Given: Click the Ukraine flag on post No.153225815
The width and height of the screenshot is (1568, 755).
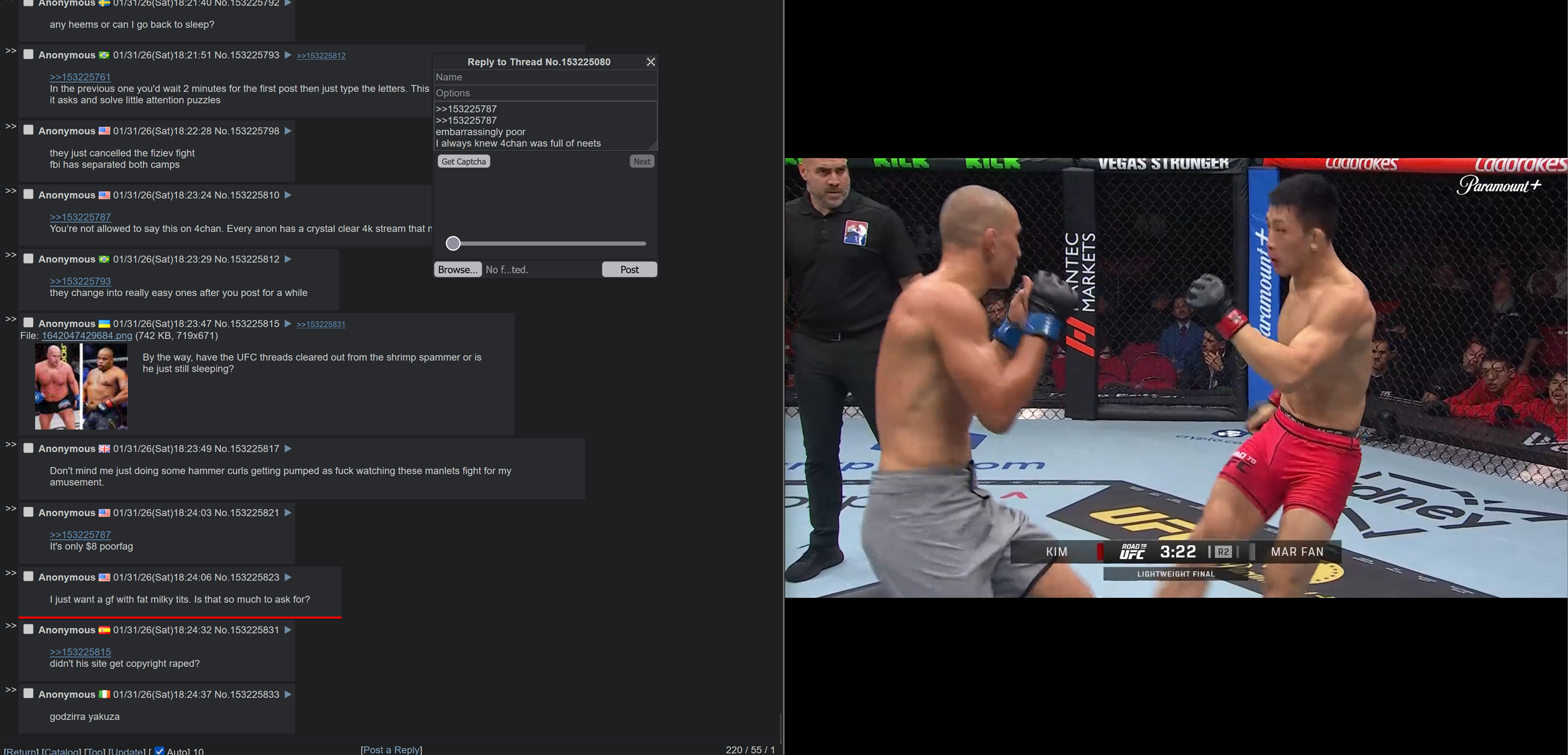Looking at the screenshot, I should (104, 324).
